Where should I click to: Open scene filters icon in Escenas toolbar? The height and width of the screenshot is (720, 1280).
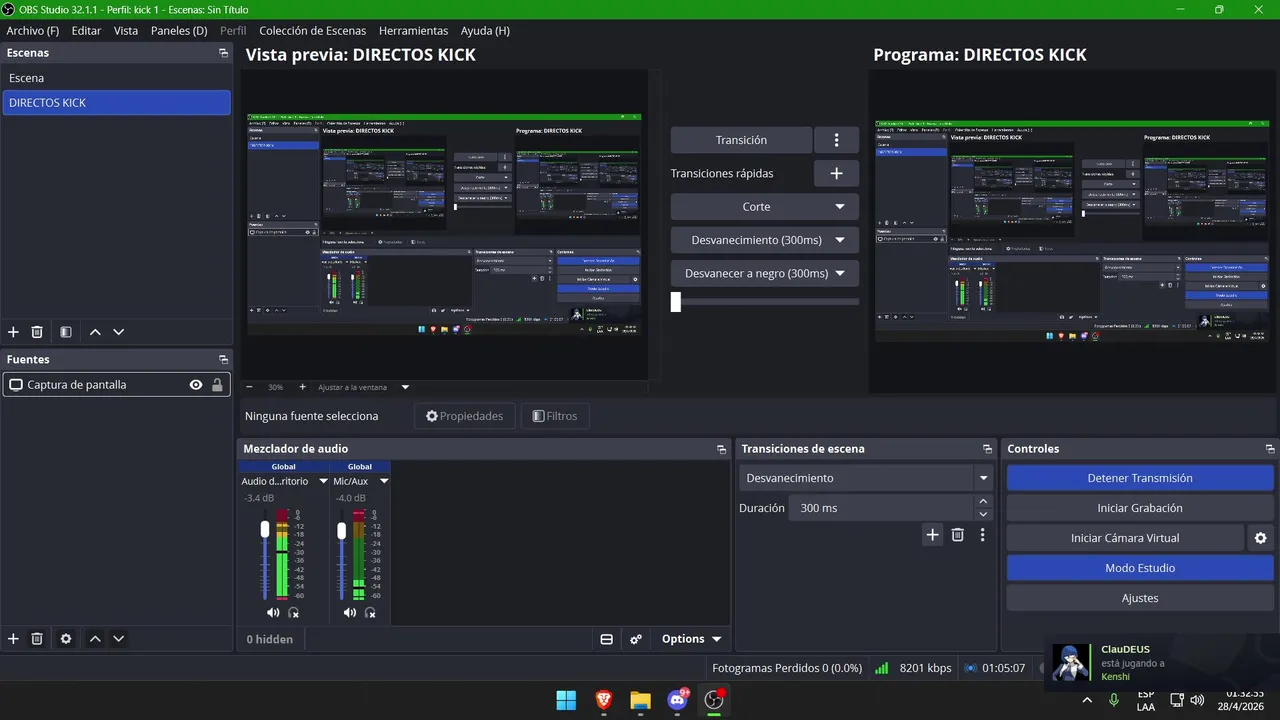(65, 332)
